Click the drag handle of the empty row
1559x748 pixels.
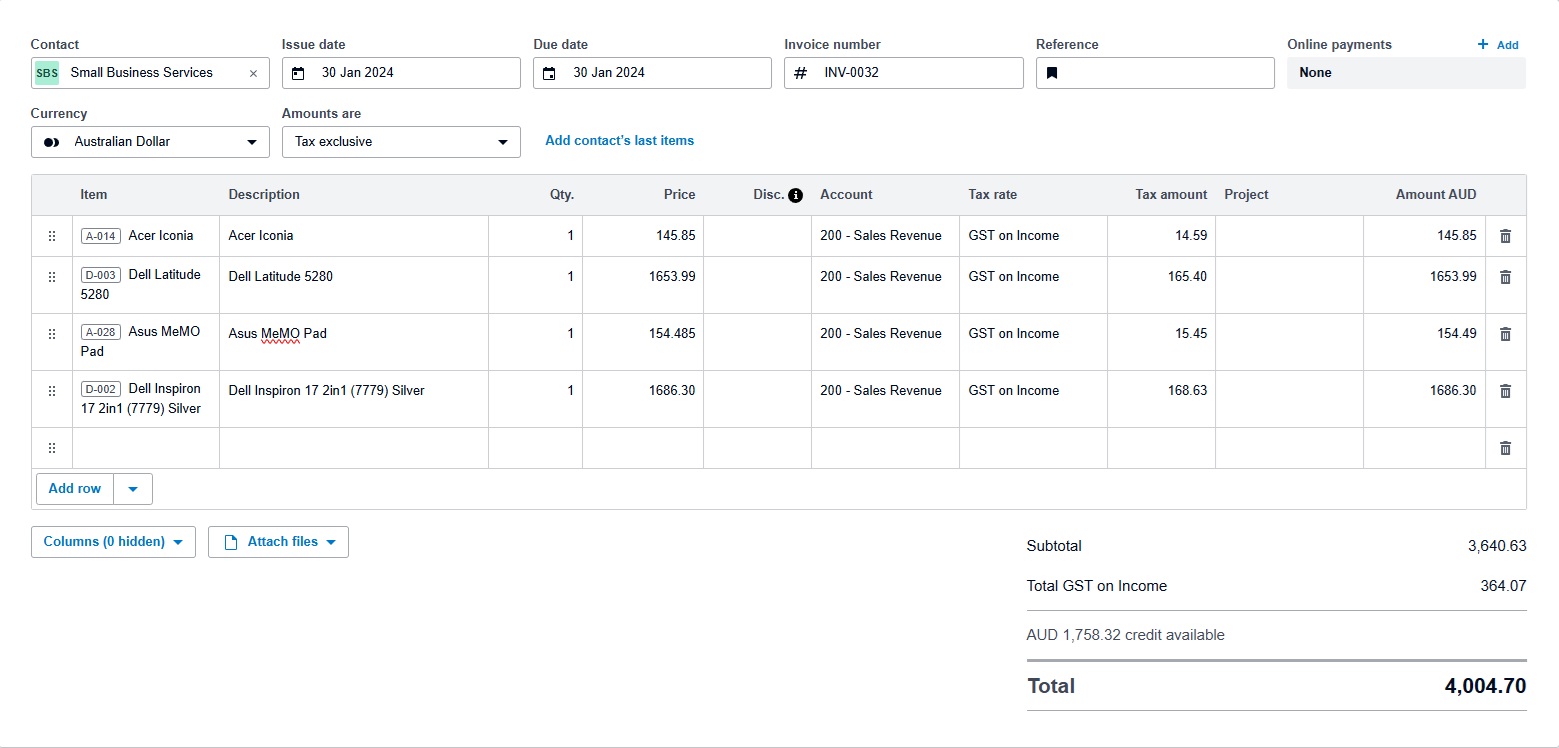tap(52, 448)
